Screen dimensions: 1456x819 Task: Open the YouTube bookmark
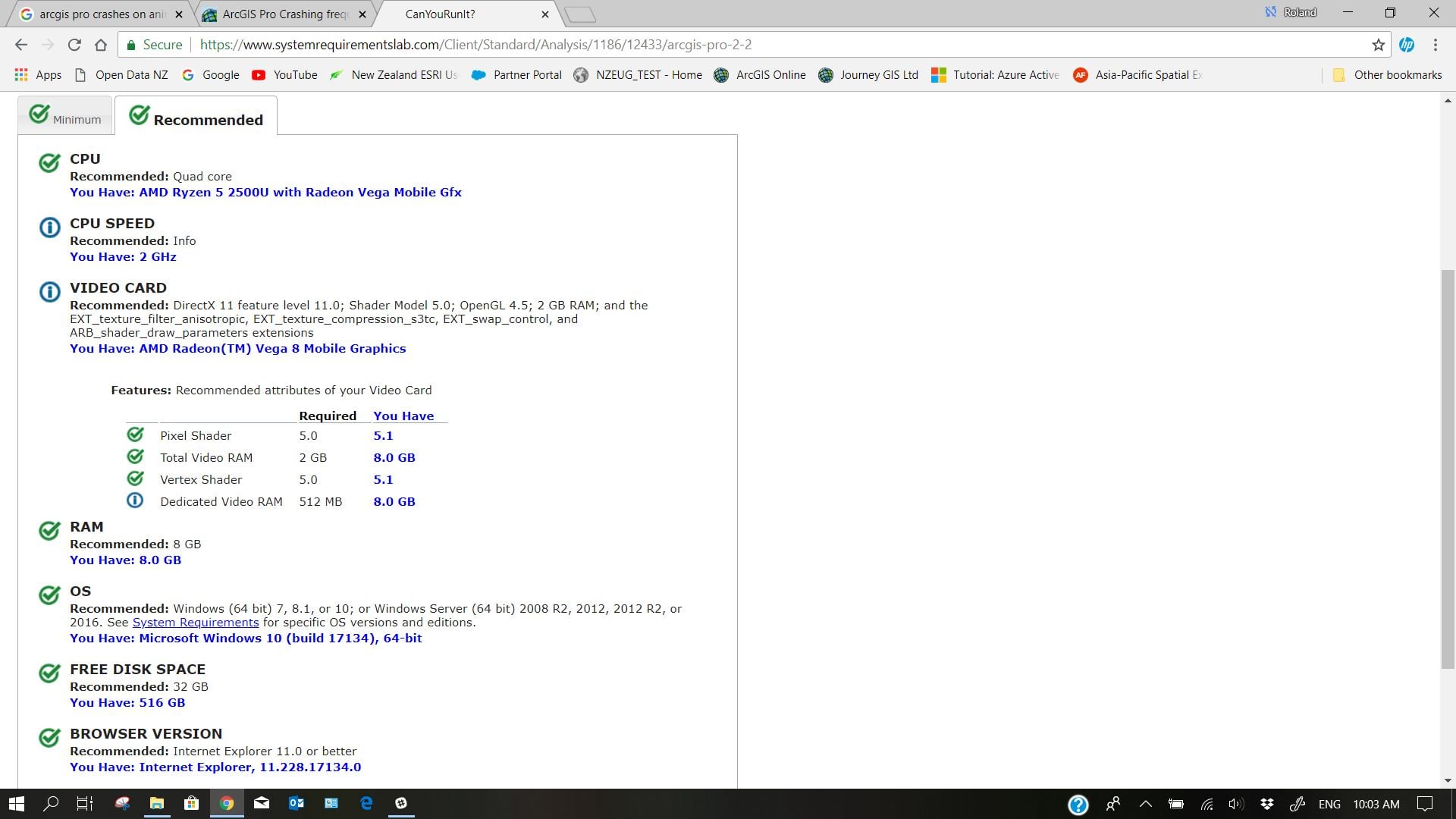(x=284, y=75)
